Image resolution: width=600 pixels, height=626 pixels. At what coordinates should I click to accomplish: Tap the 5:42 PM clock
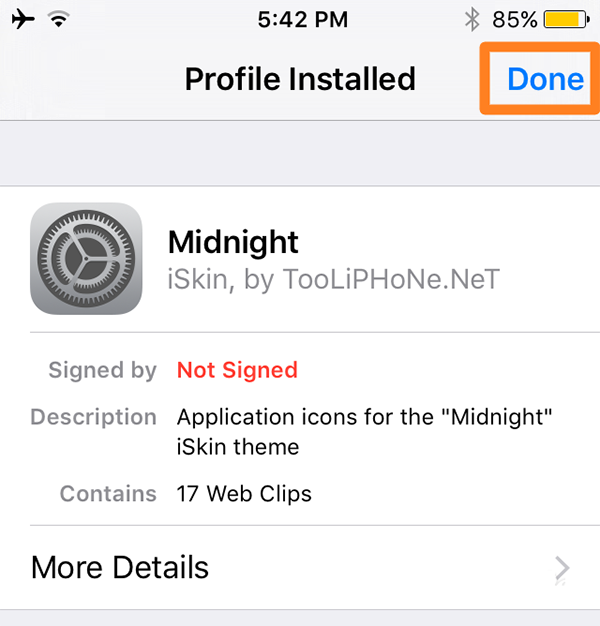(x=301, y=19)
